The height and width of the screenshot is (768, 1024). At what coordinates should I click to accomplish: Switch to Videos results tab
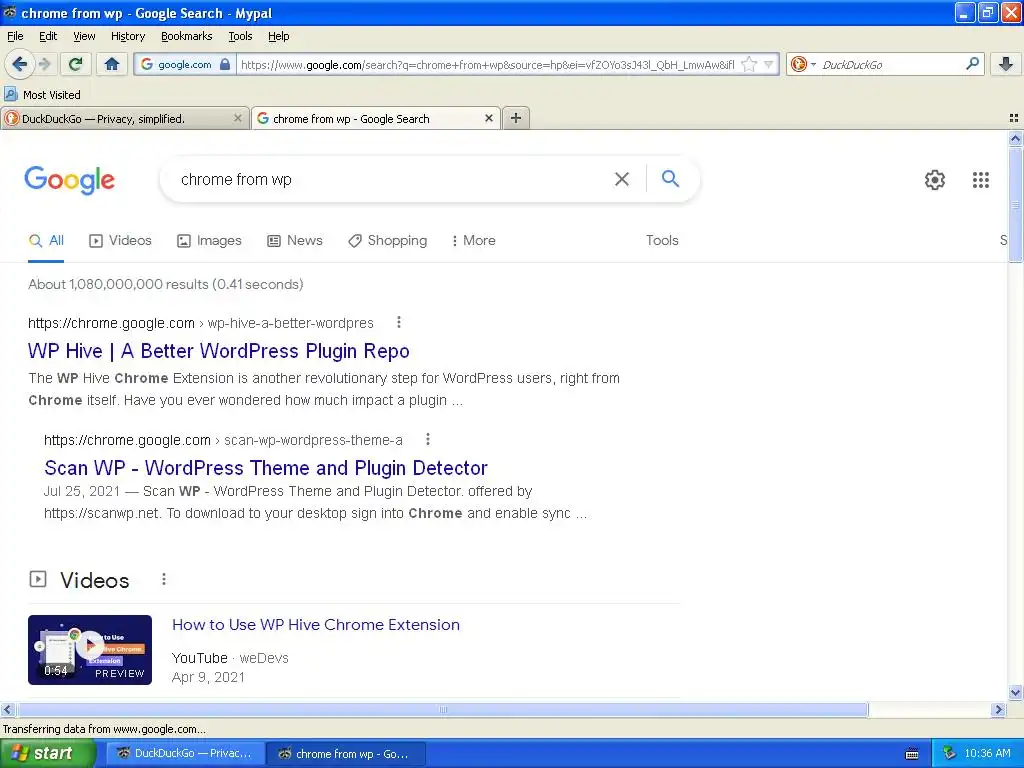(x=120, y=240)
